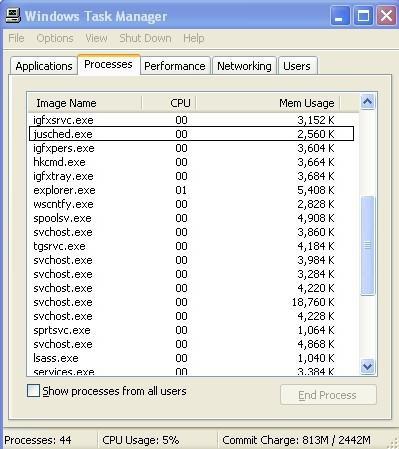Select the sprtsvc.exe process
Screen dimensions: 399x449
[x=192, y=330]
